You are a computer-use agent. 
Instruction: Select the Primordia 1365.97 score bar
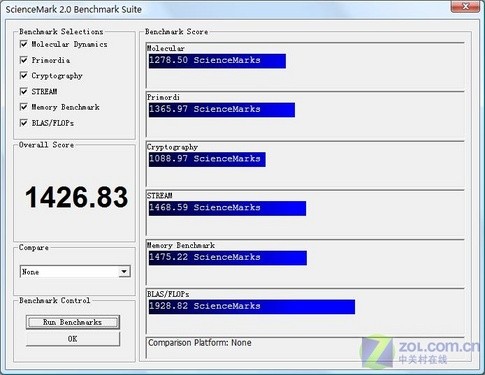coord(222,110)
